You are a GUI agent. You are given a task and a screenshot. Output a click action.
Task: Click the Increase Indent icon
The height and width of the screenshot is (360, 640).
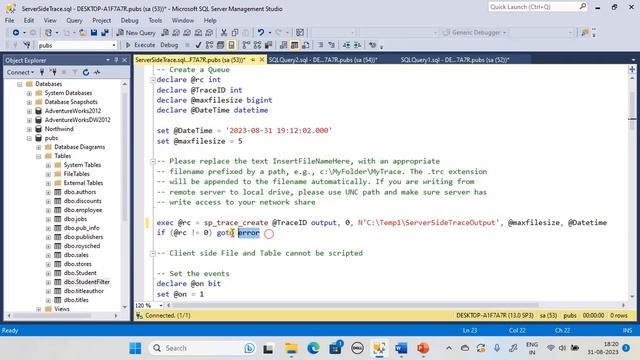357,45
